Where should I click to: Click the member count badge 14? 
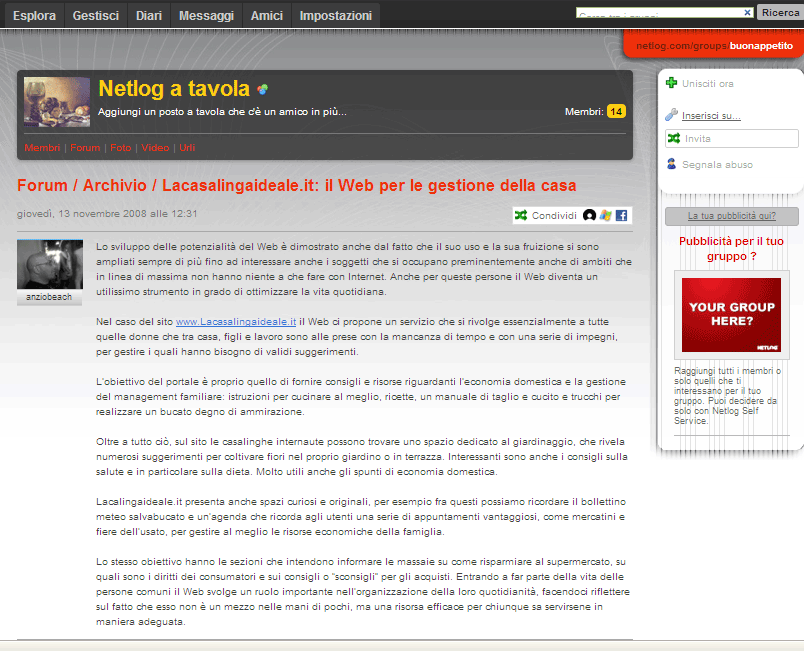[x=616, y=111]
